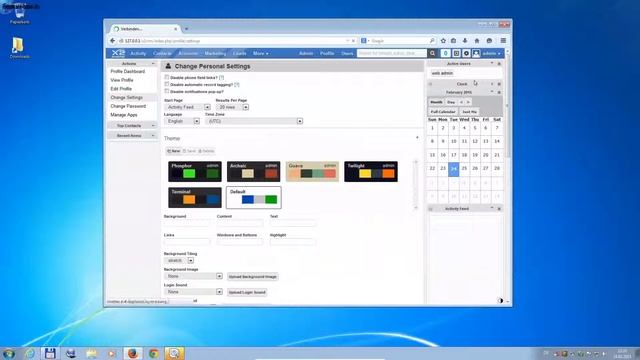The image size is (640, 360).
Task: Choose the Phosphor theme swatch
Action: click(195, 171)
